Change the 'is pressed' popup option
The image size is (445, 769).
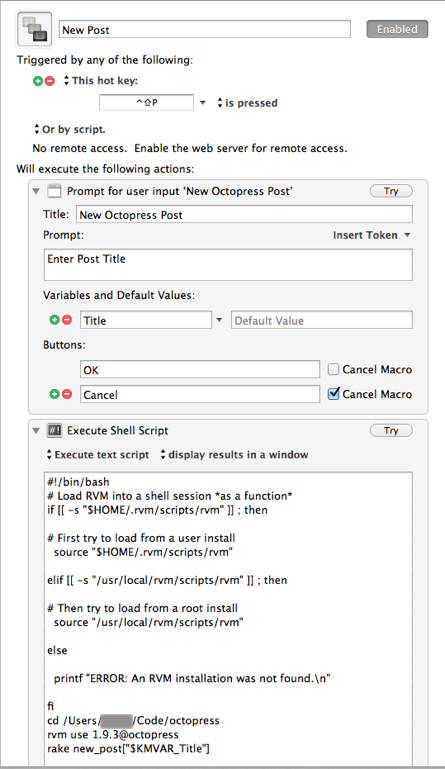tap(247, 103)
